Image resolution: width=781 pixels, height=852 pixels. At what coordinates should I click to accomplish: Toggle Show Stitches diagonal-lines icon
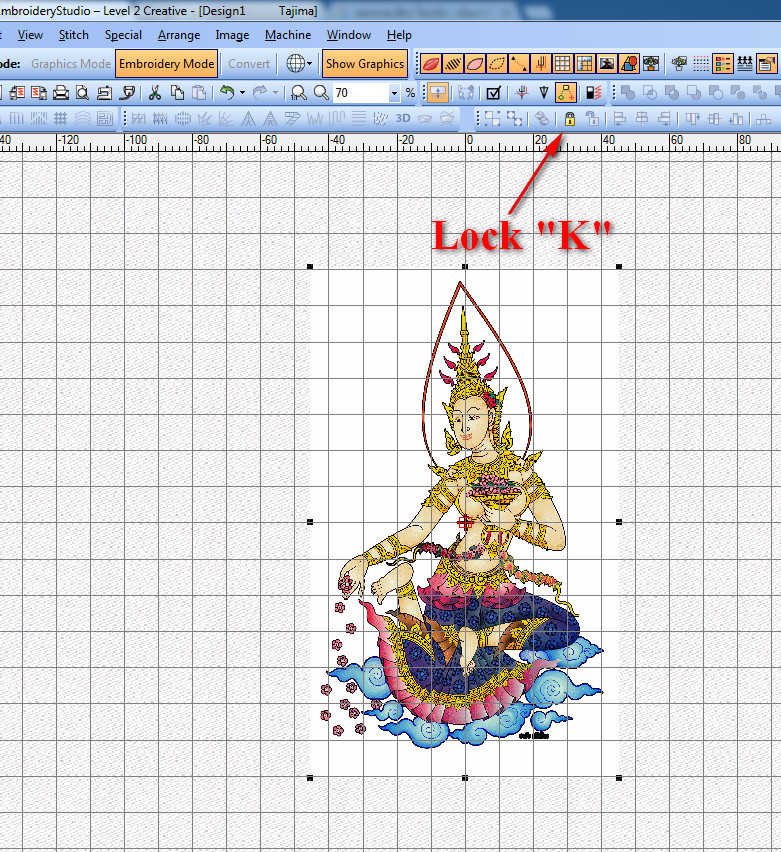click(x=453, y=64)
